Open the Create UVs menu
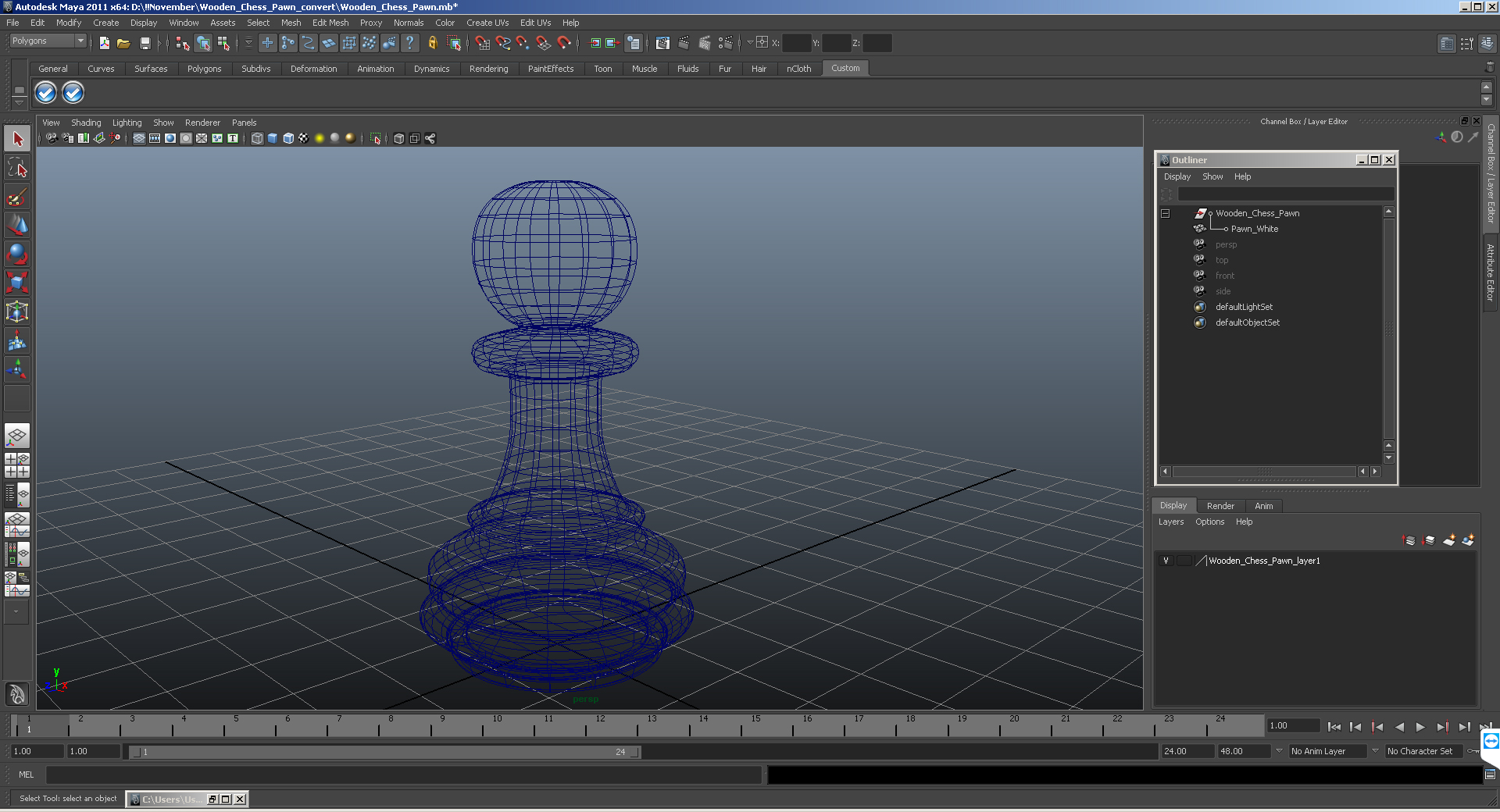The height and width of the screenshot is (812, 1500). click(x=487, y=23)
